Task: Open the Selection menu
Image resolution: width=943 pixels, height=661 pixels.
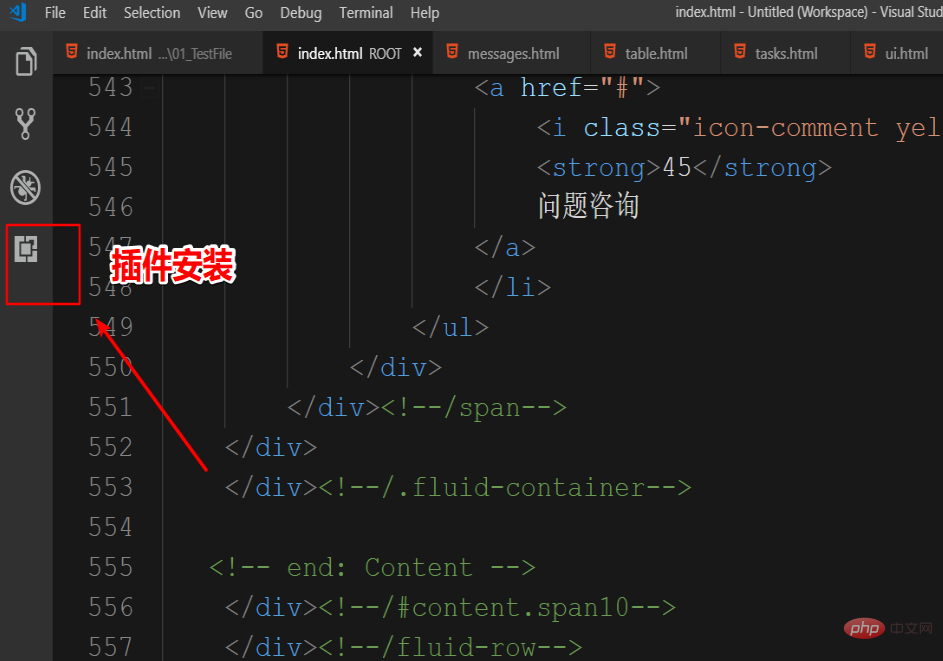Action: [x=152, y=13]
